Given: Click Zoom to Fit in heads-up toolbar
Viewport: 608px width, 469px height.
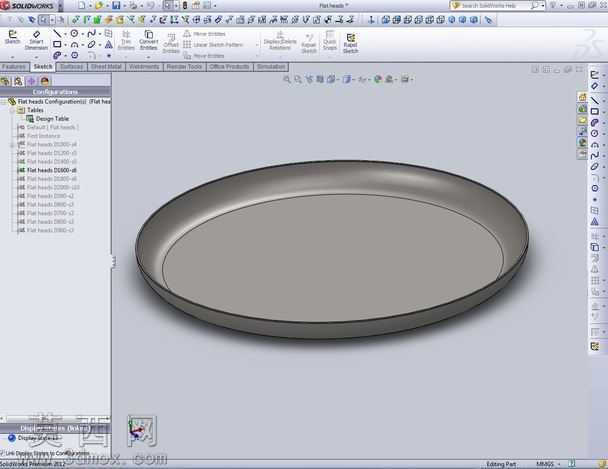Looking at the screenshot, I should coord(287,79).
